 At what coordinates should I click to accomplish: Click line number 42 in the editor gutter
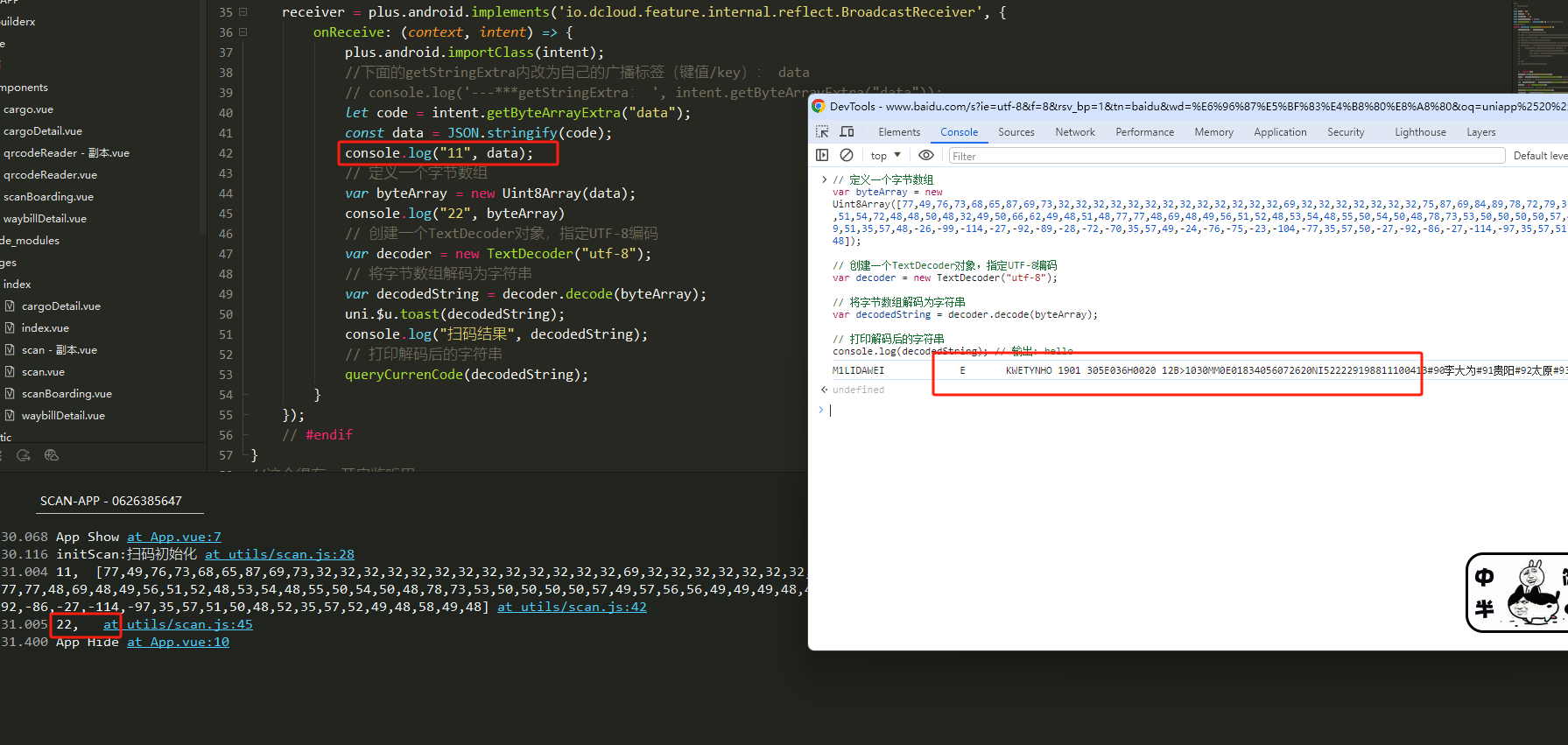[226, 153]
